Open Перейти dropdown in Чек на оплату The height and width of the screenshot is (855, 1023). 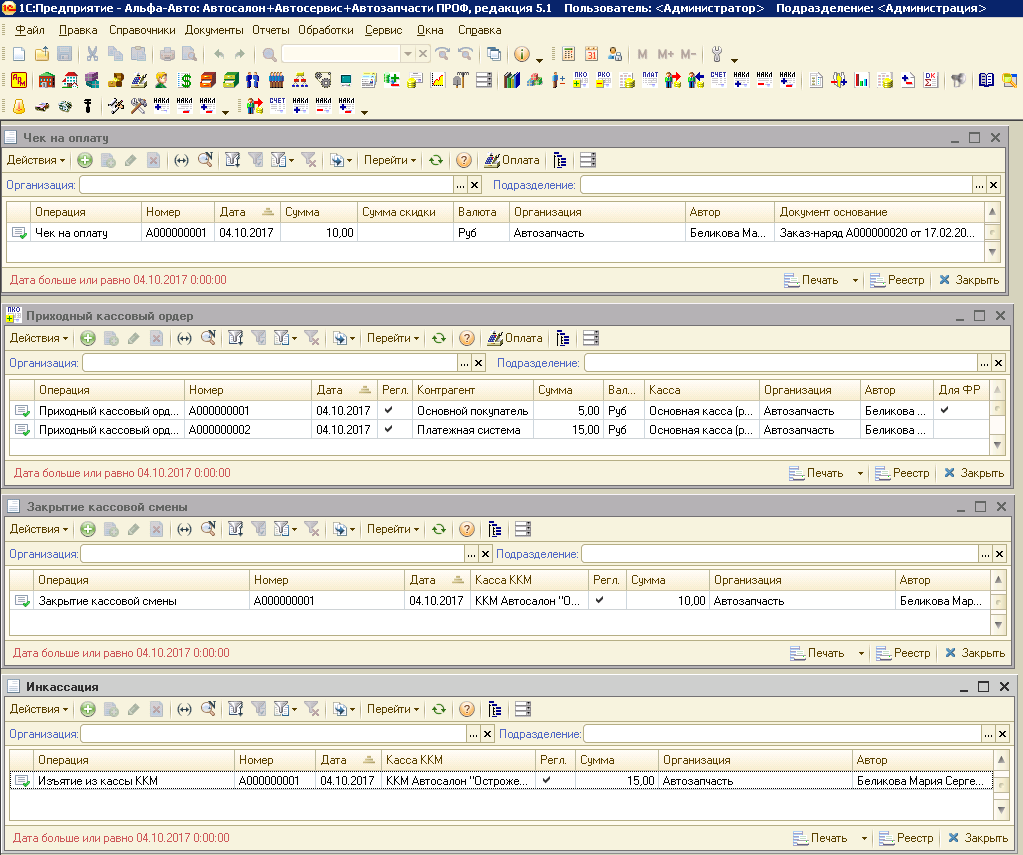[390, 160]
